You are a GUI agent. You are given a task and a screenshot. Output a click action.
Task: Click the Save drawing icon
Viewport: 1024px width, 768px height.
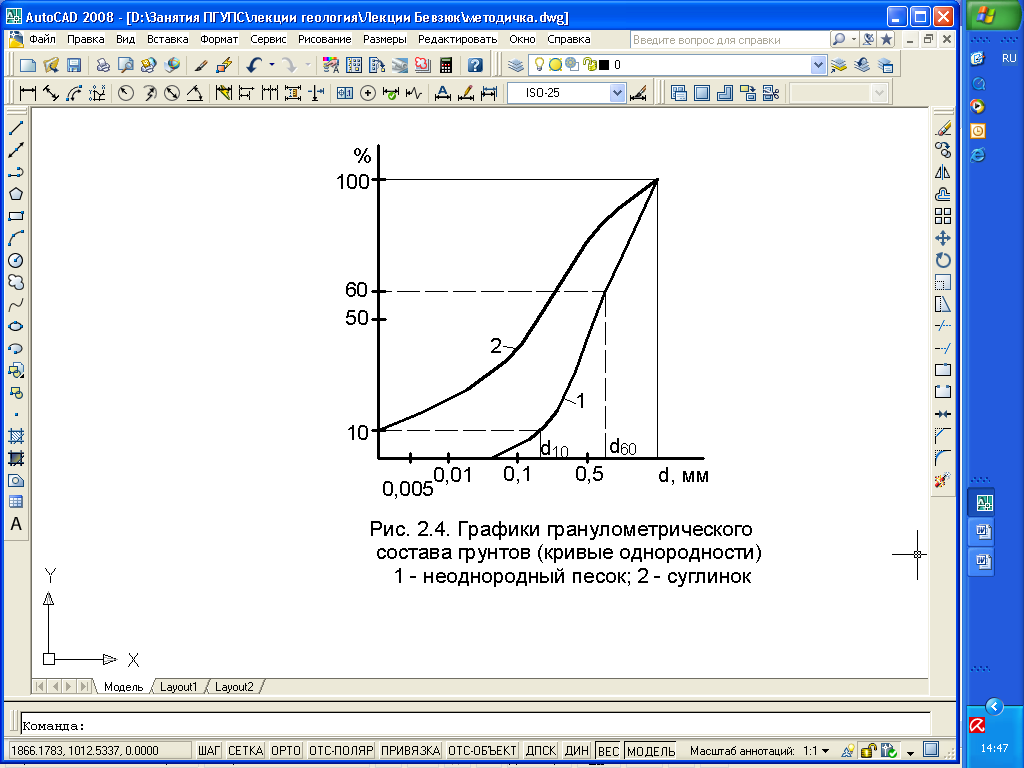click(x=74, y=65)
